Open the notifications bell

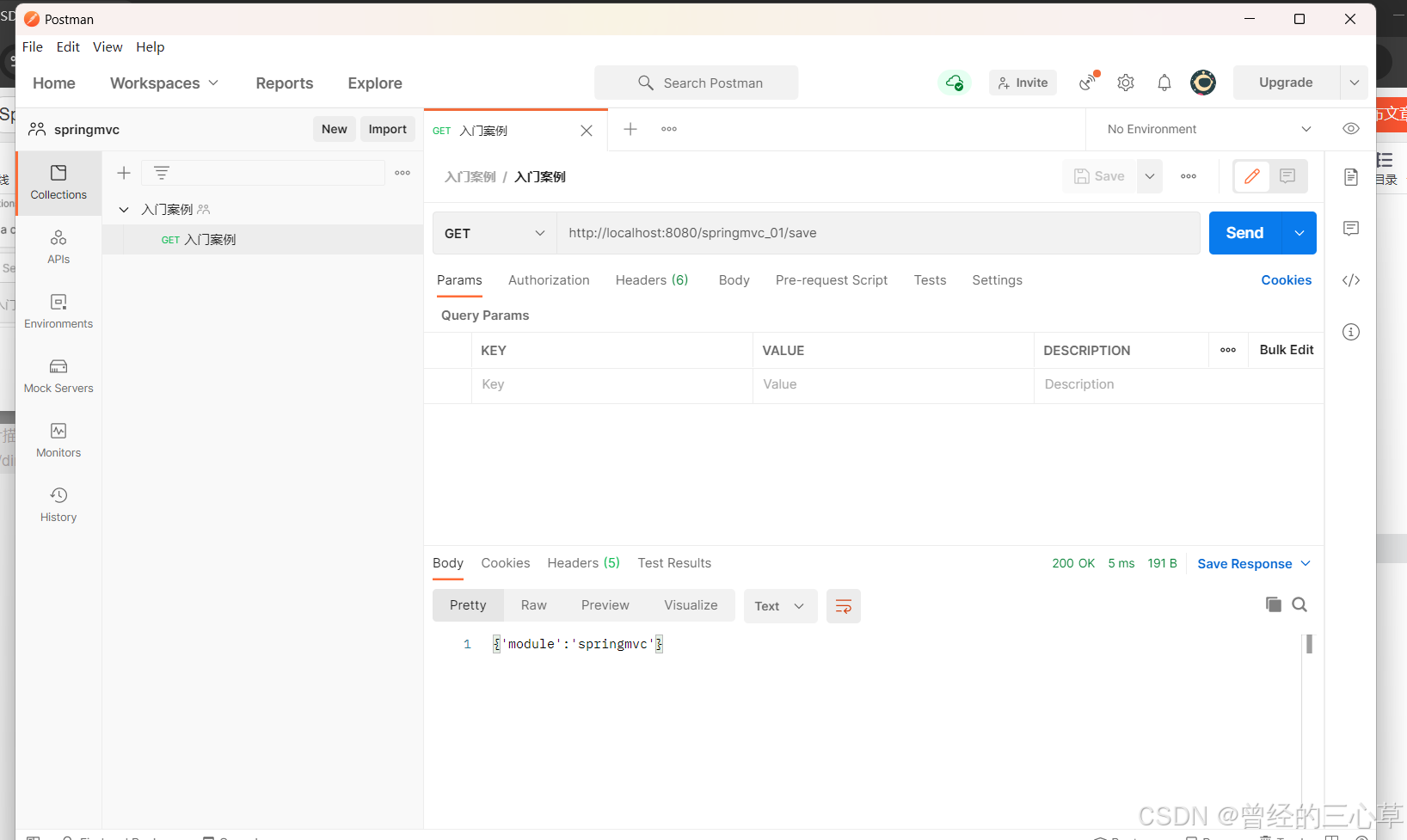(x=1164, y=83)
